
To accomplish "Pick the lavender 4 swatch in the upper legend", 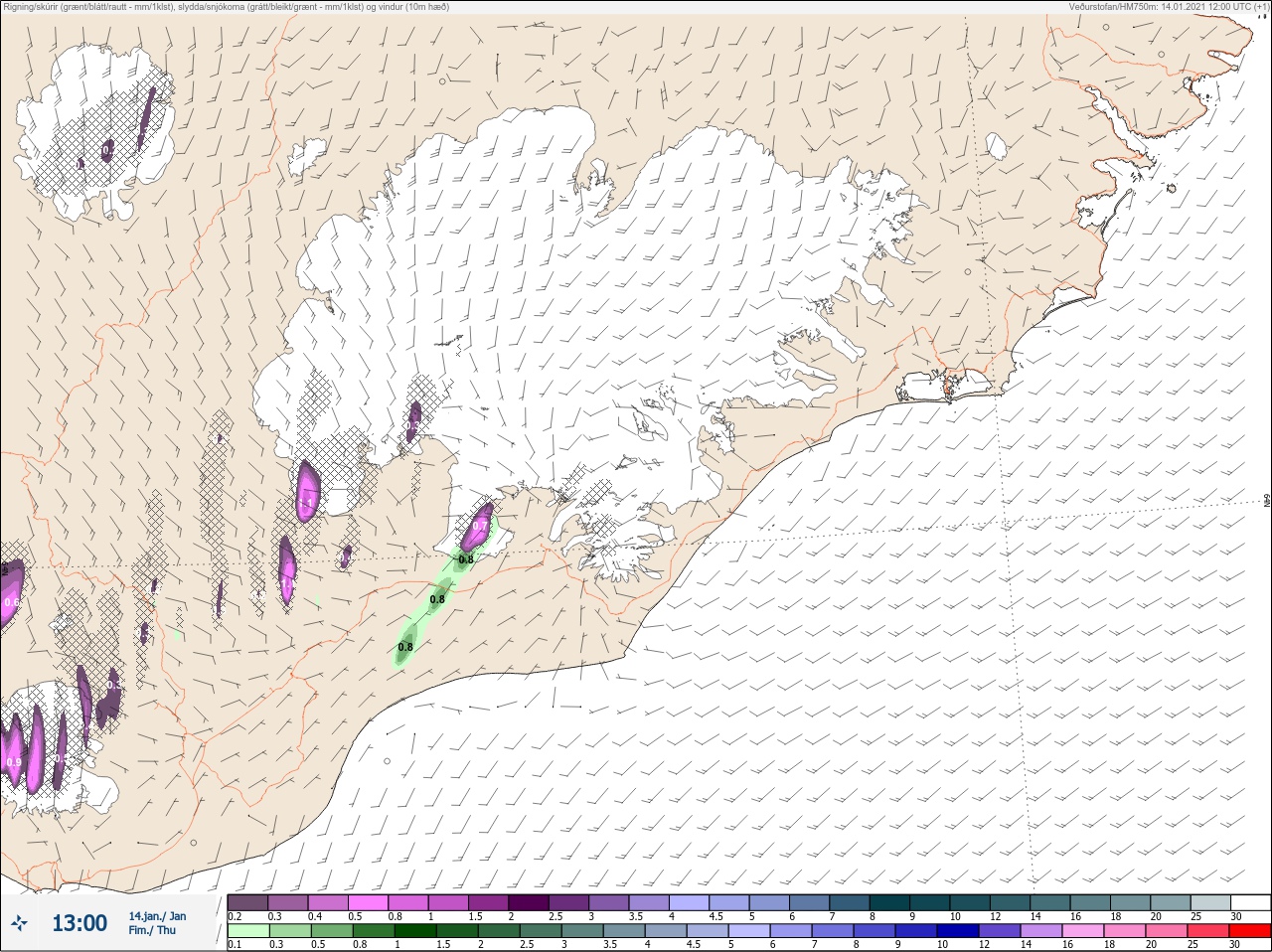I will click(690, 902).
